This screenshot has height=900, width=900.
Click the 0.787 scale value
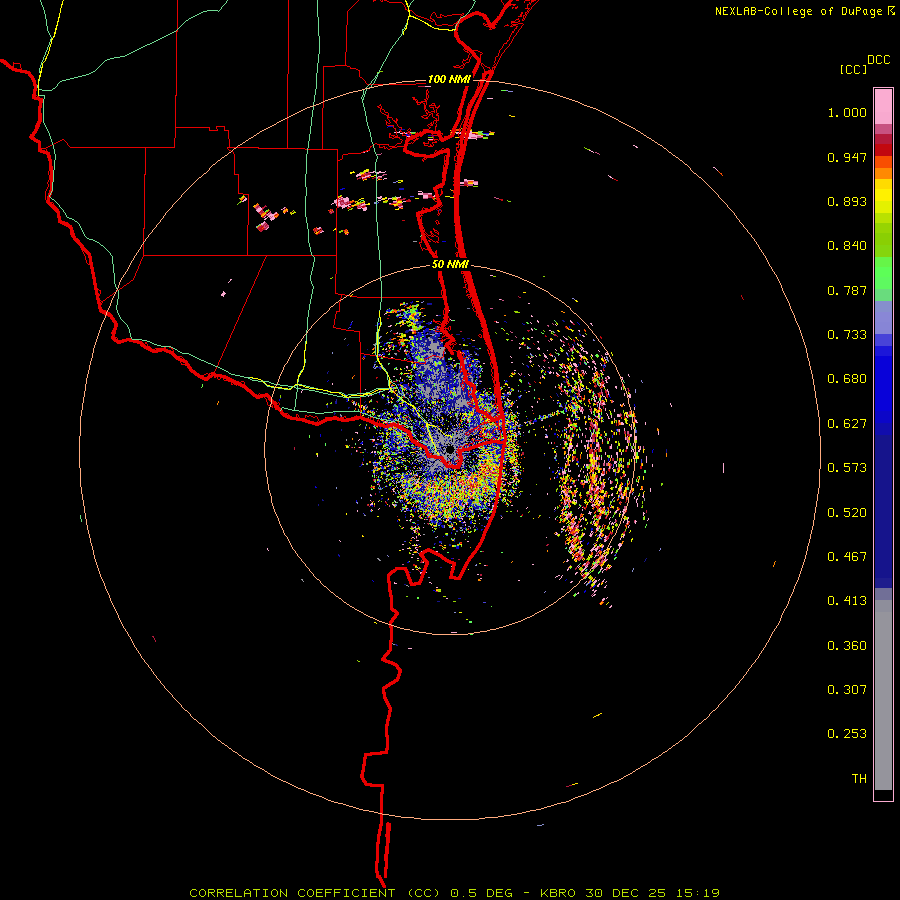pyautogui.click(x=847, y=290)
